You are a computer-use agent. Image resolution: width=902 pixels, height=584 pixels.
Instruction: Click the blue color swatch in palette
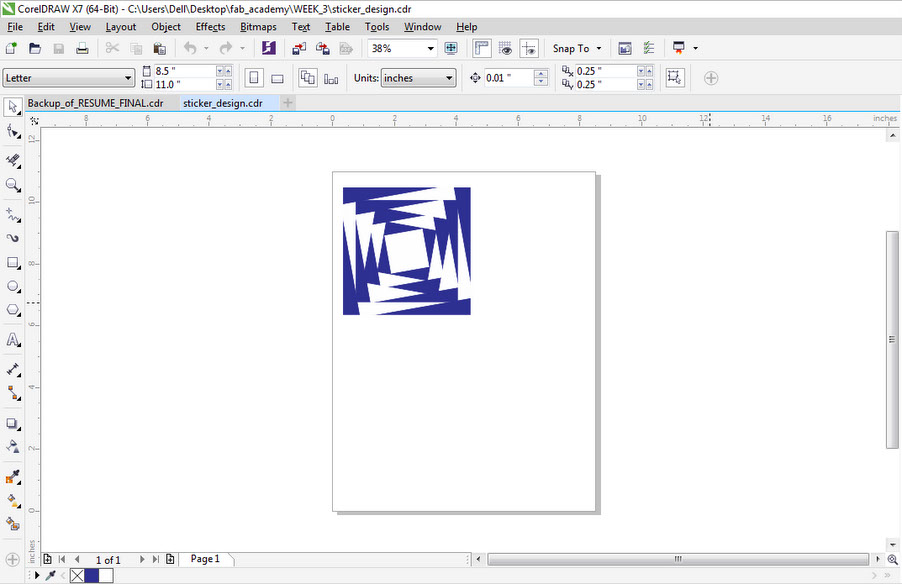point(91,575)
